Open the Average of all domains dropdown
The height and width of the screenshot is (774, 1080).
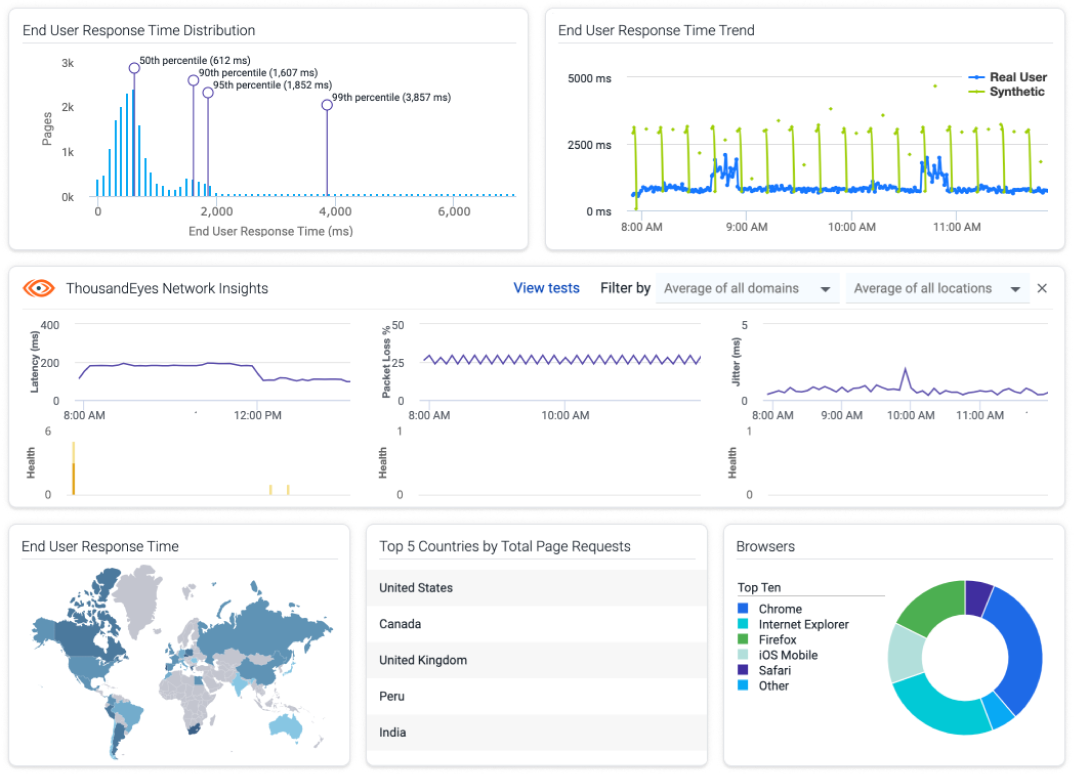coord(747,288)
